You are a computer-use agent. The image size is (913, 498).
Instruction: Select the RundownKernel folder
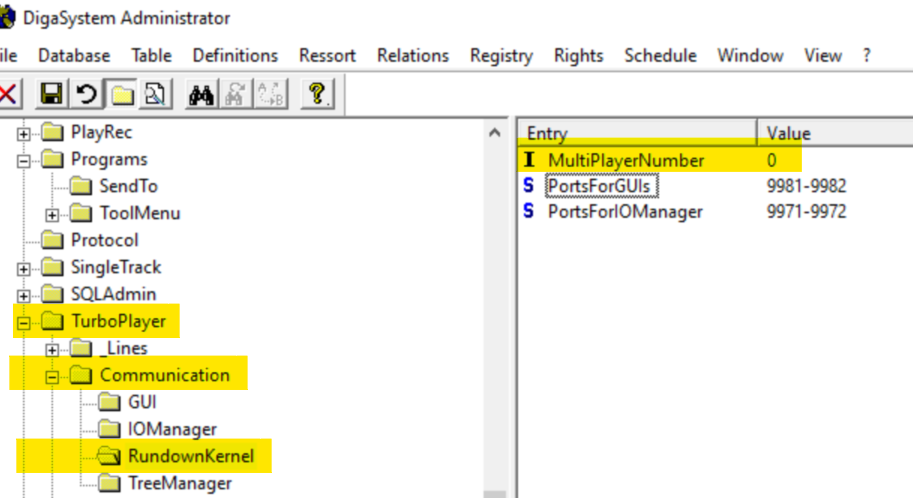[x=190, y=457]
